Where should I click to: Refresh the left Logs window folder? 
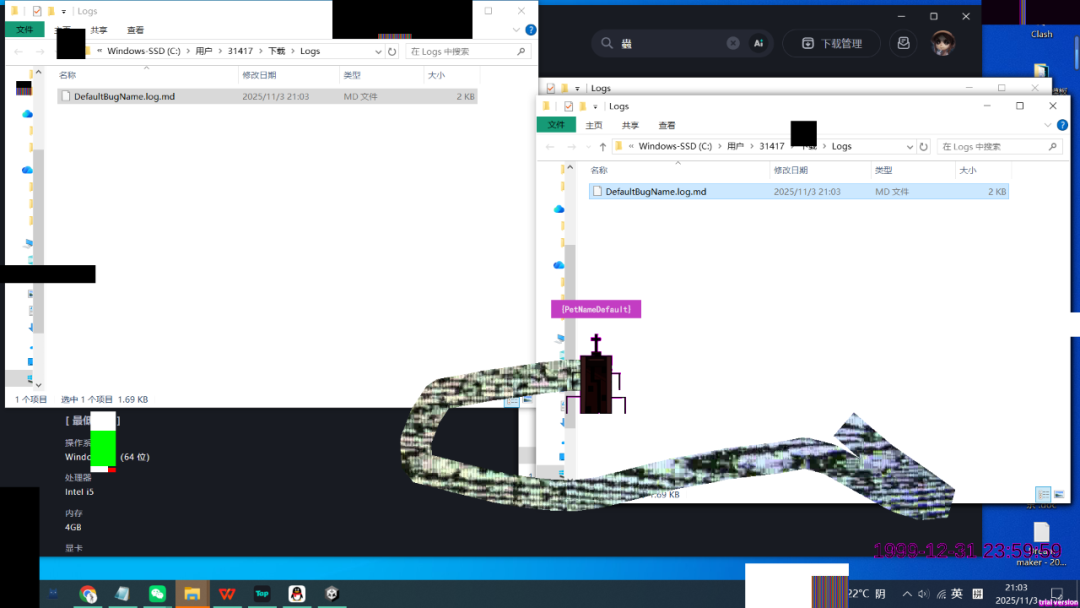click(x=392, y=52)
